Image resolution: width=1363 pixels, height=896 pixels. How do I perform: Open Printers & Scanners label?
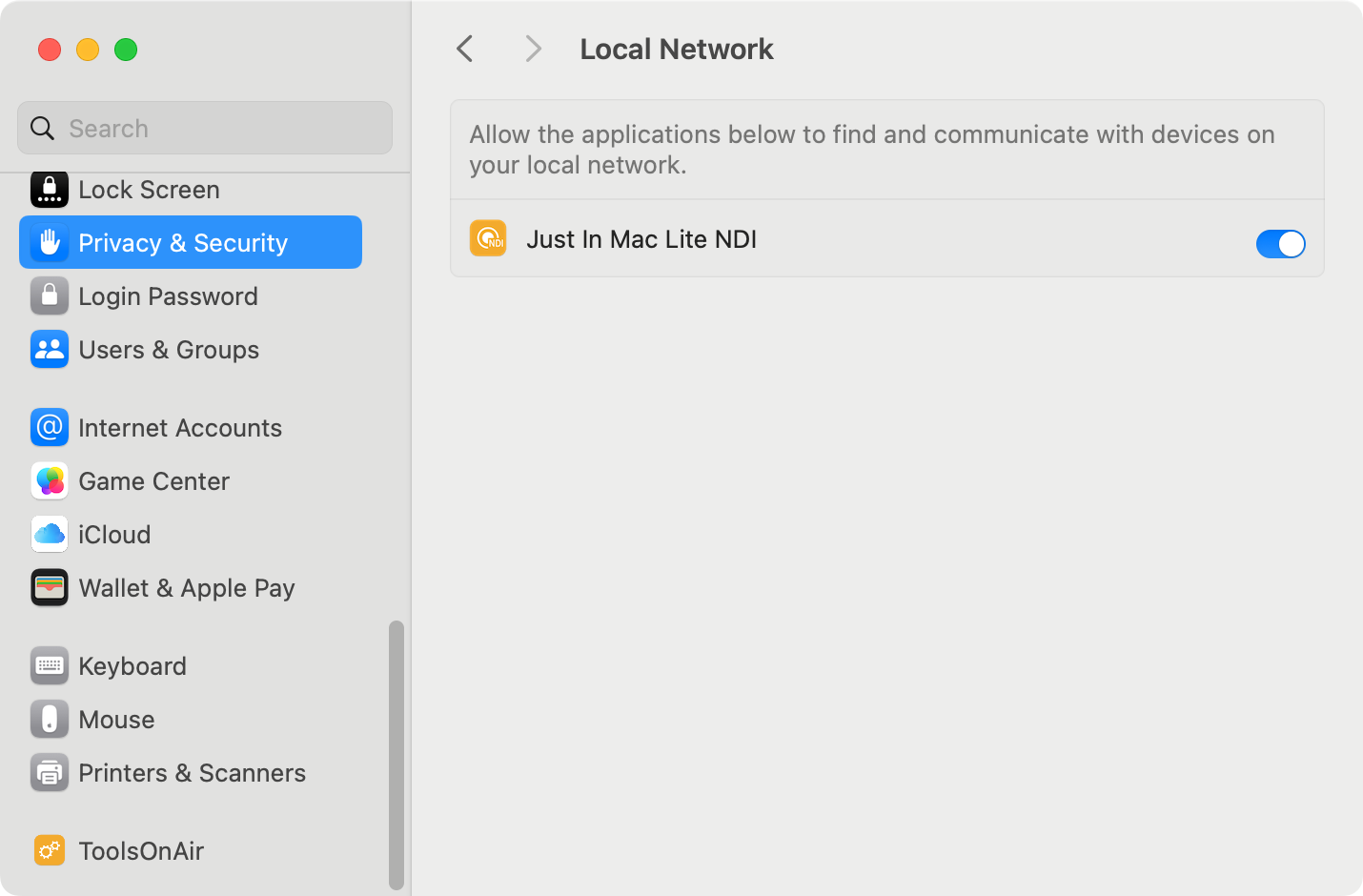192,773
